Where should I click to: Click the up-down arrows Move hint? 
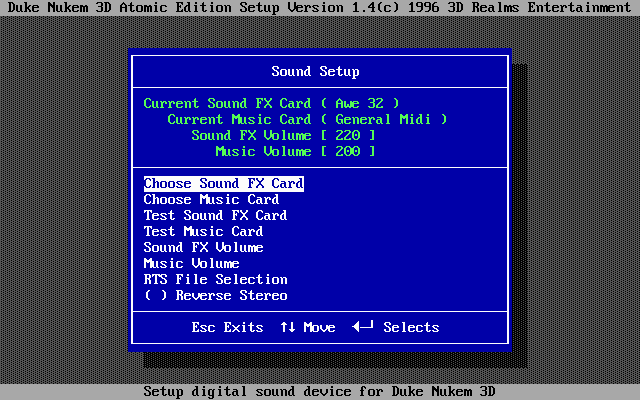coord(308,327)
